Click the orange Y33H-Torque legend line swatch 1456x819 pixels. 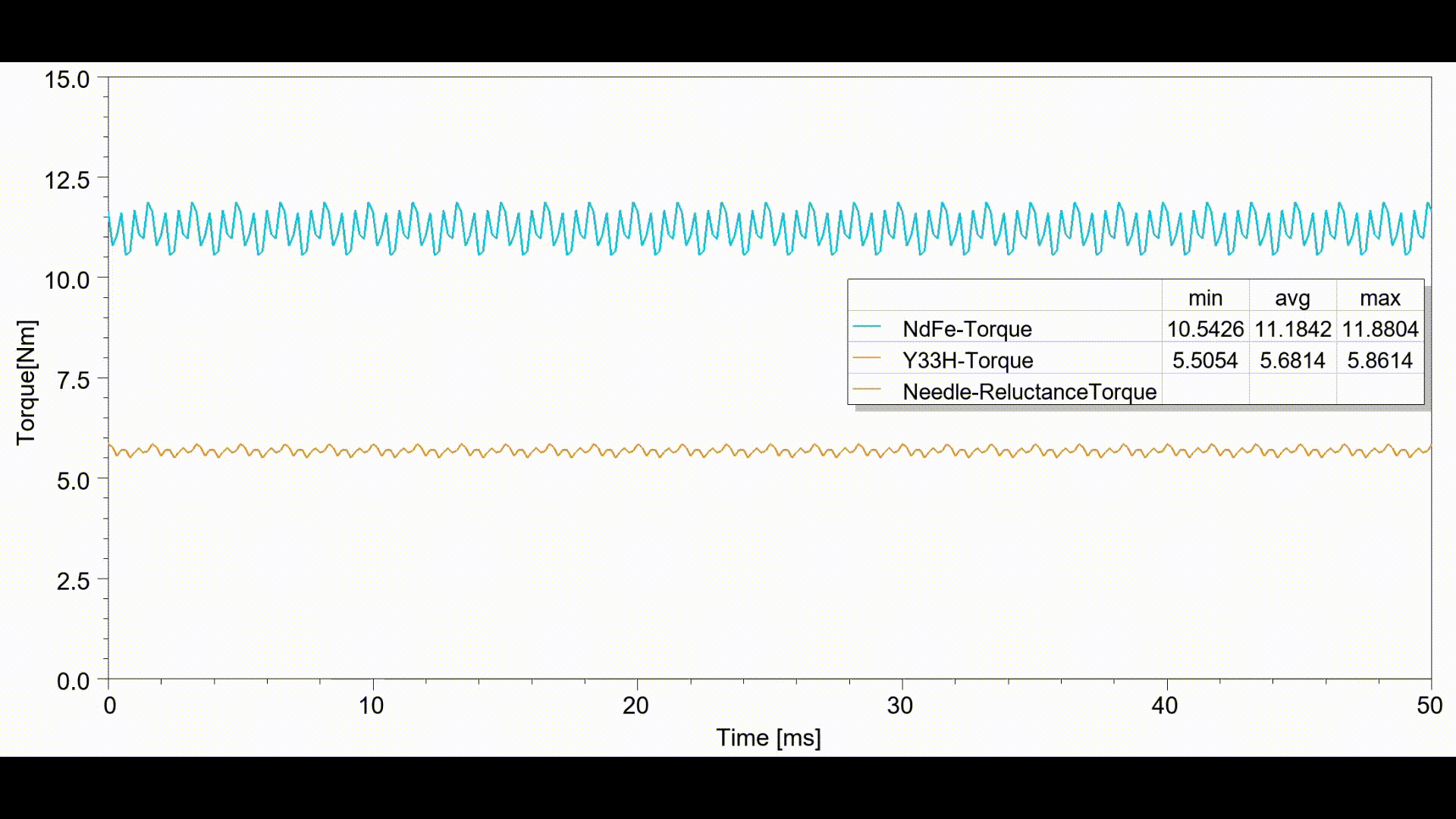click(867, 358)
